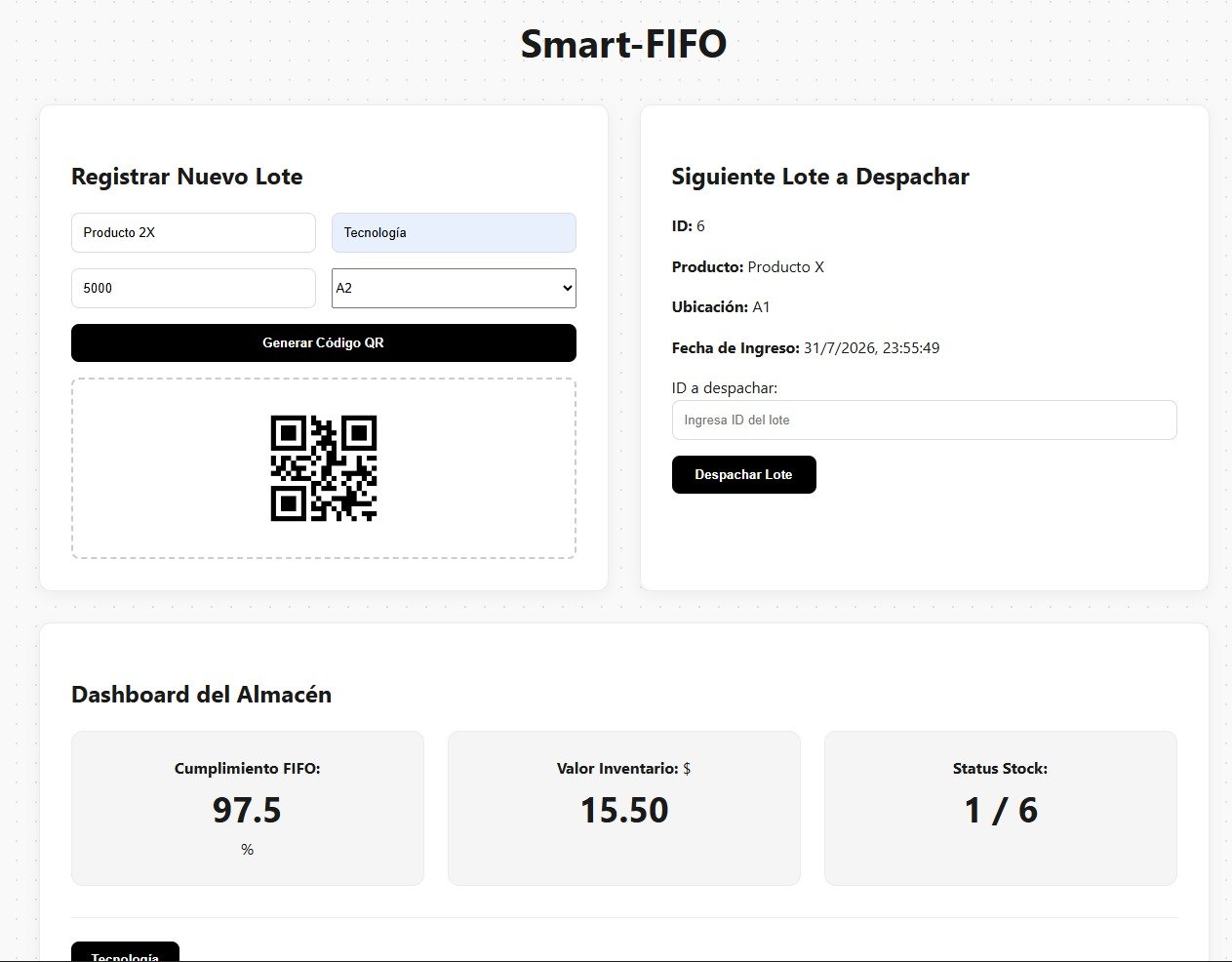Click the Status Stock value 1 / 6

(x=1001, y=810)
